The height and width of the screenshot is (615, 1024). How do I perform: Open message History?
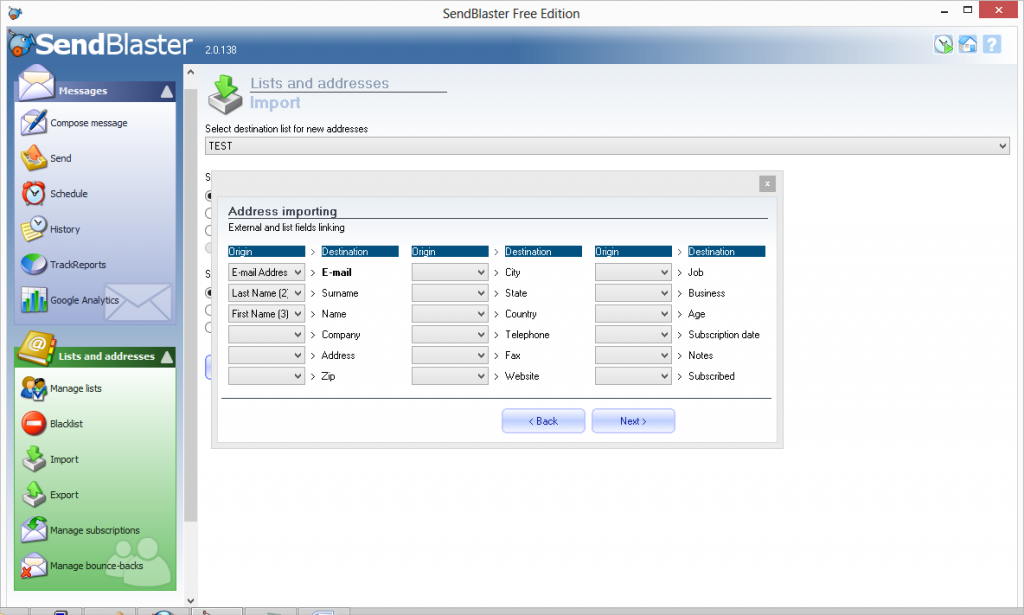(x=64, y=229)
